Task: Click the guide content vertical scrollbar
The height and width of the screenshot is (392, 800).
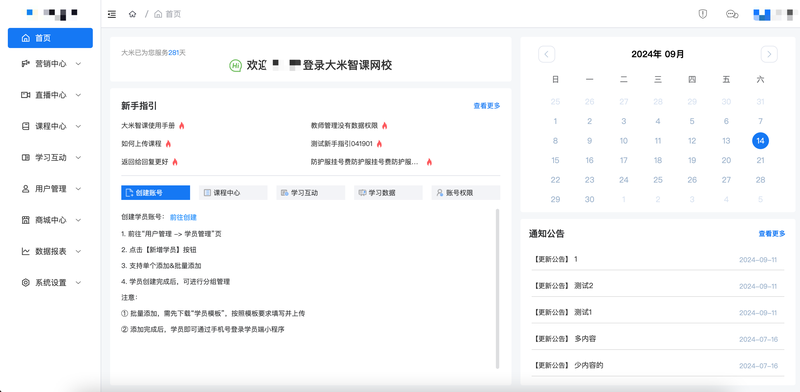Action: [497, 288]
